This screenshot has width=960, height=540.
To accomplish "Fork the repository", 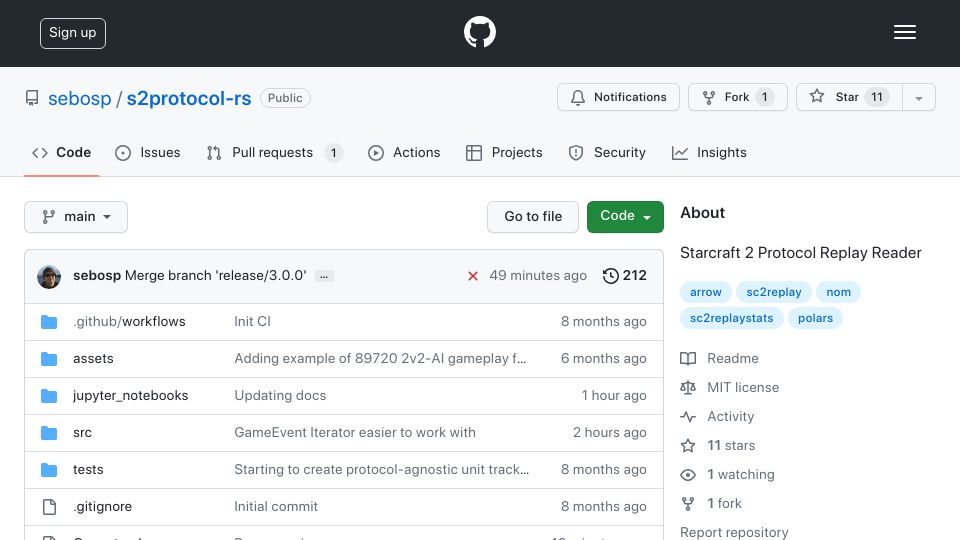I will (x=738, y=97).
